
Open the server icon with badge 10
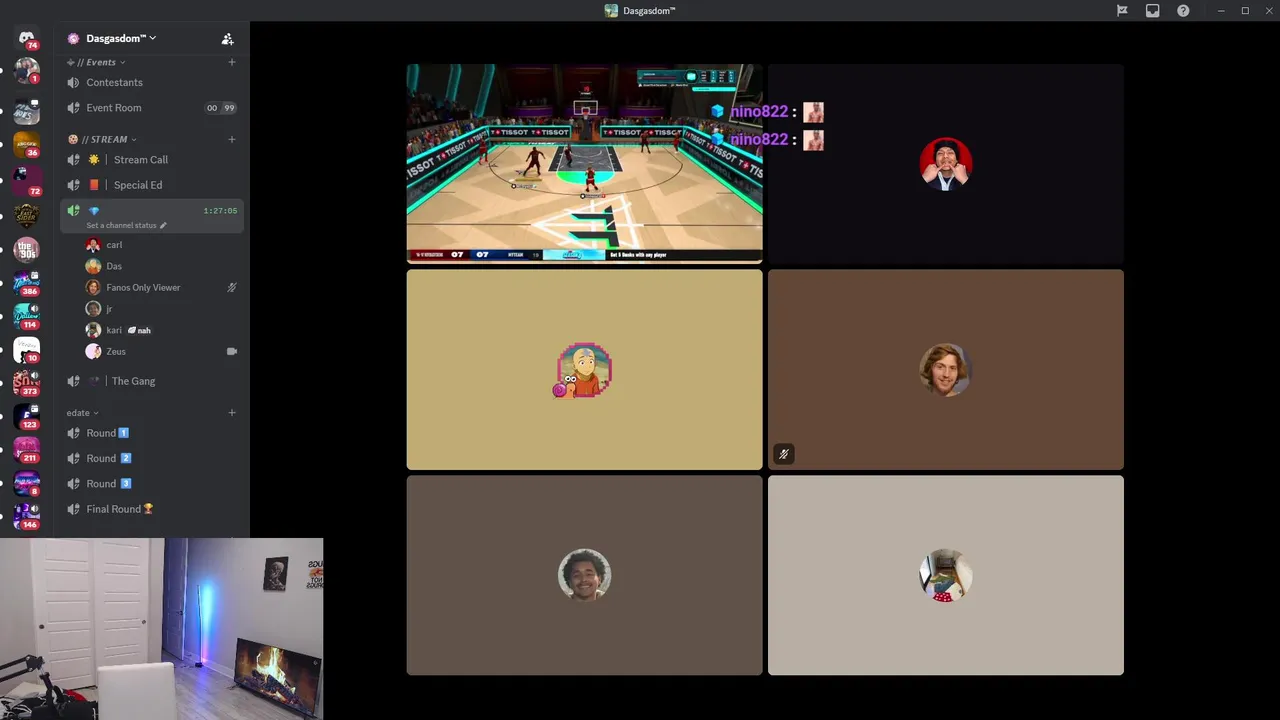(x=27, y=350)
